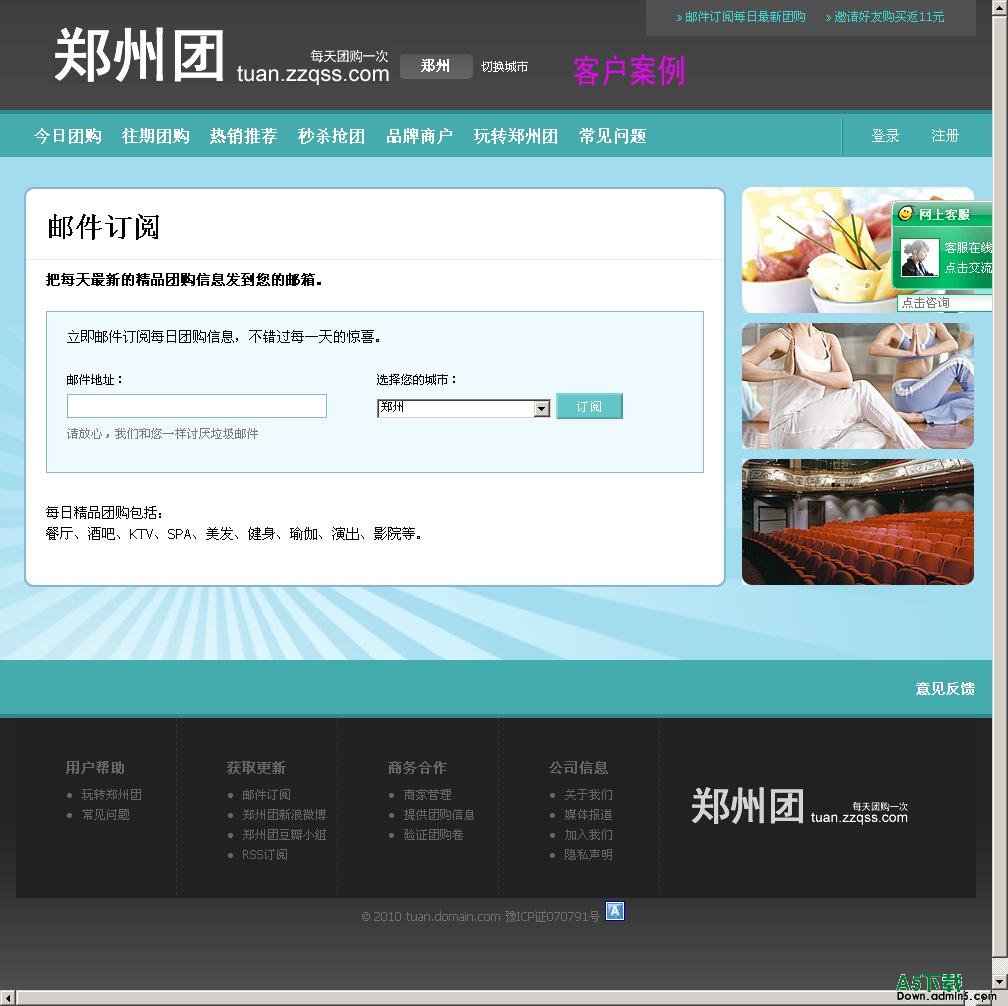Viewport: 1008px width, 1006px height.
Task: Click the smiley icon in 网上客服 widget
Action: (x=906, y=213)
